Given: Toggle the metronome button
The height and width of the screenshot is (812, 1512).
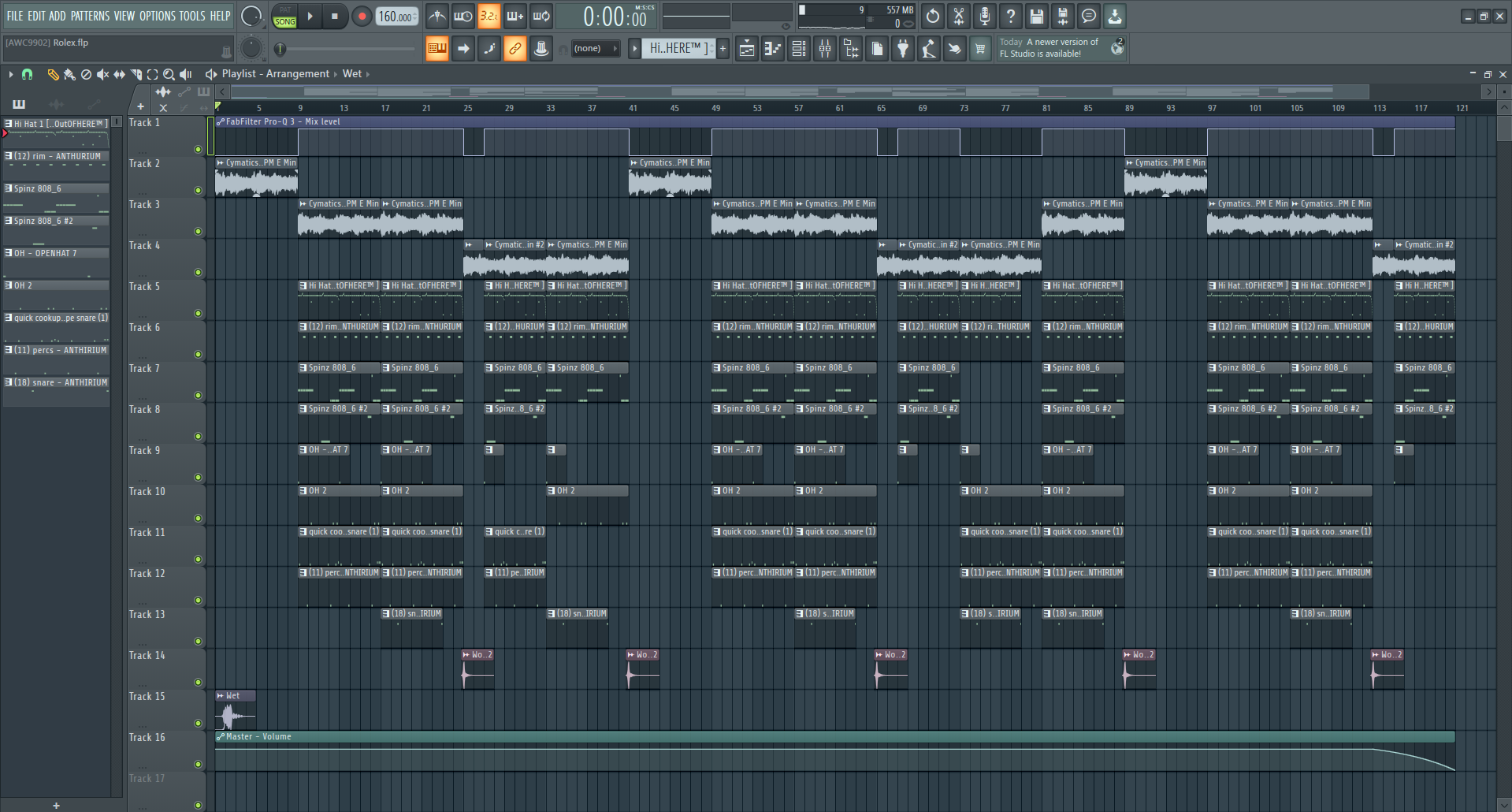Looking at the screenshot, I should tap(437, 16).
